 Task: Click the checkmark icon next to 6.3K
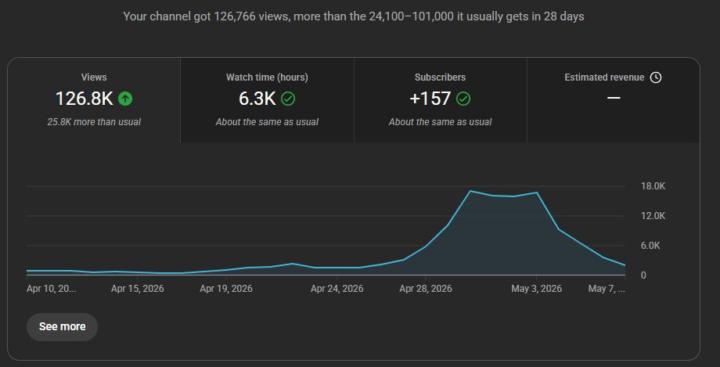click(288, 99)
